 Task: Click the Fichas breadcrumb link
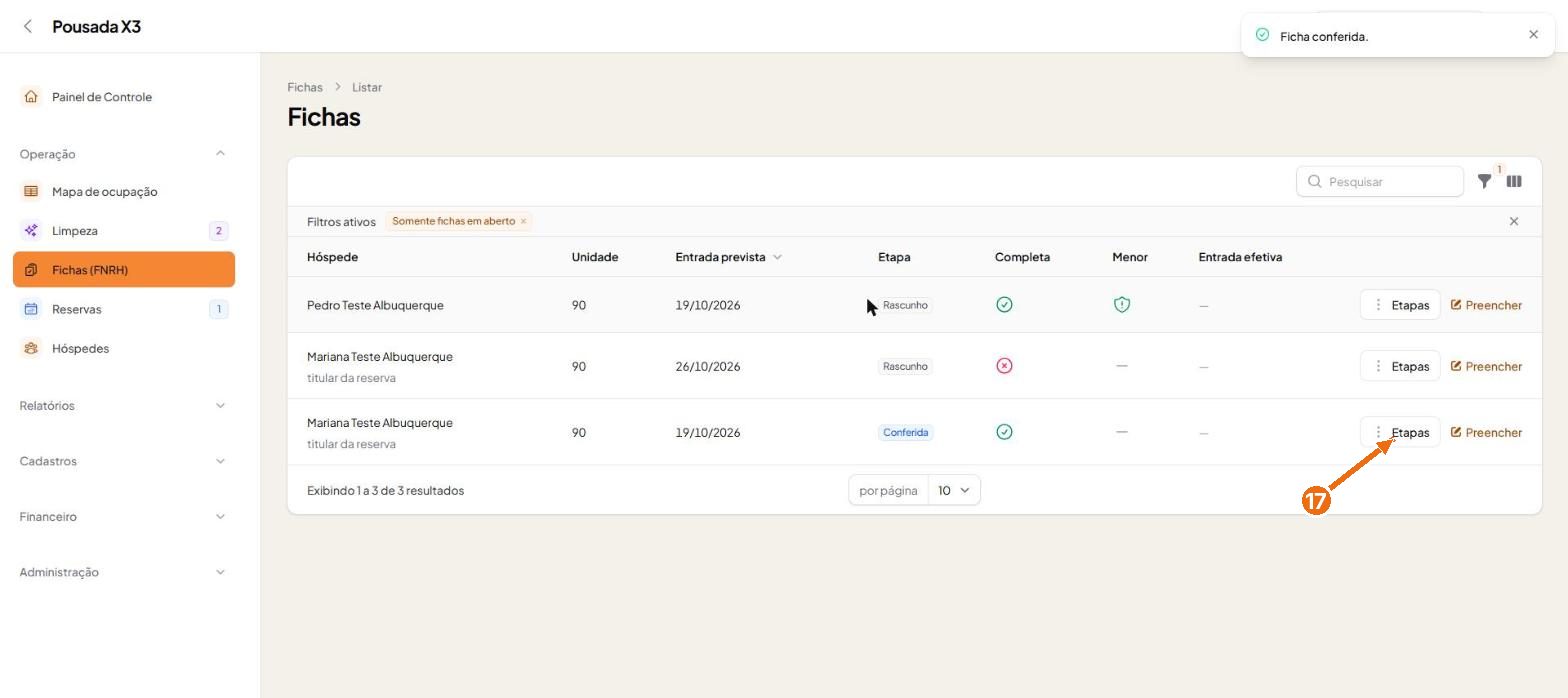click(x=305, y=87)
